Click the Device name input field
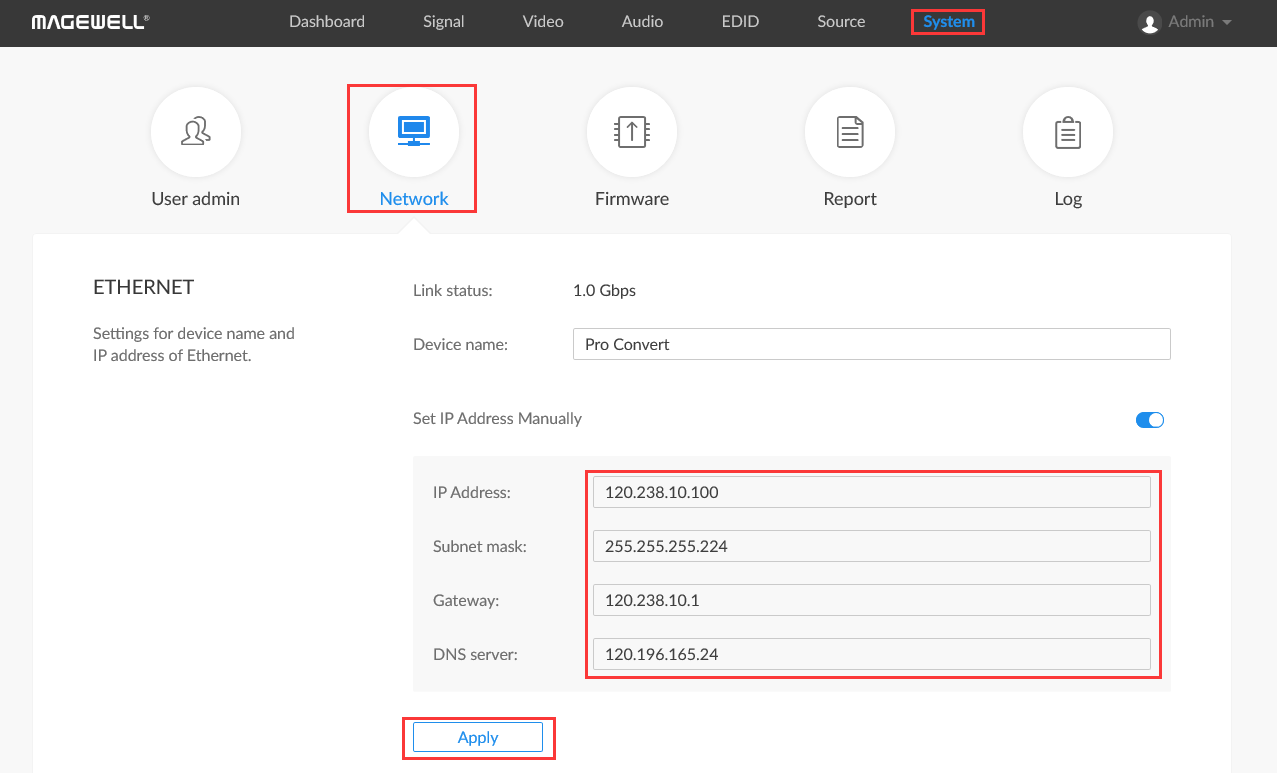 870,344
